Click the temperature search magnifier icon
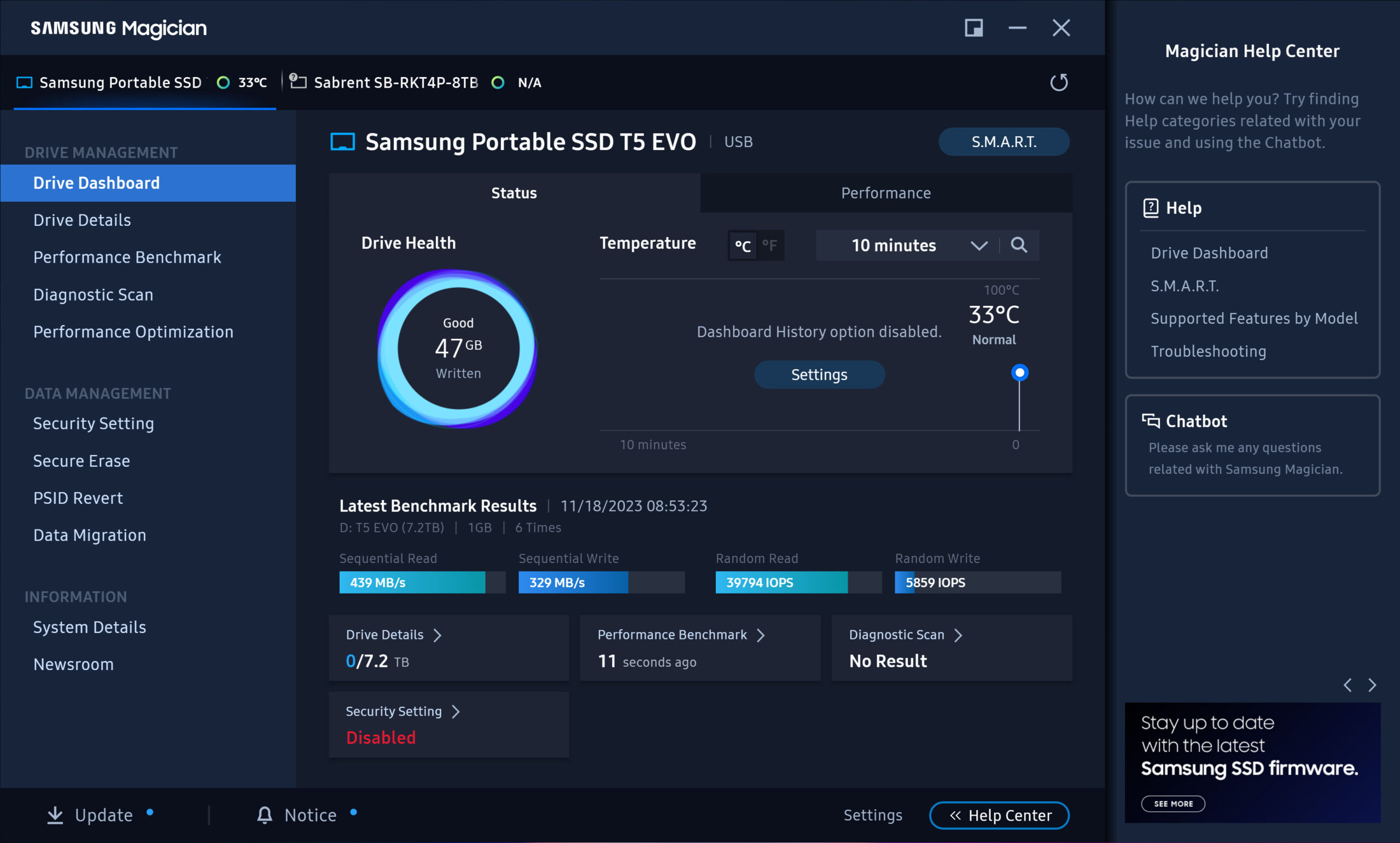The image size is (1400, 843). point(1019,245)
